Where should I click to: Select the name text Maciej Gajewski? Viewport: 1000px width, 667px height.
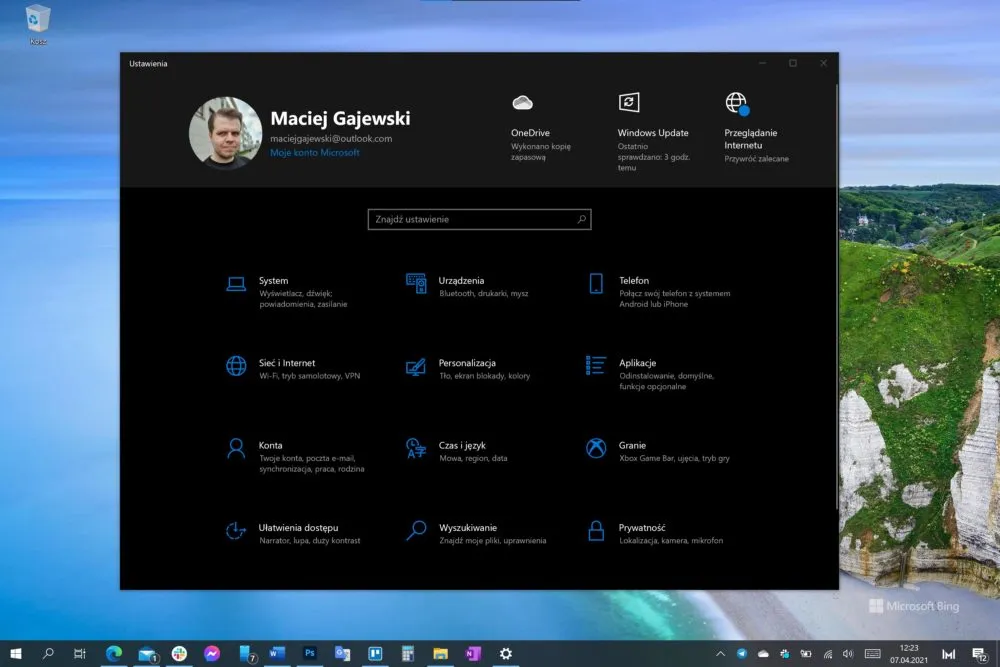tap(340, 119)
